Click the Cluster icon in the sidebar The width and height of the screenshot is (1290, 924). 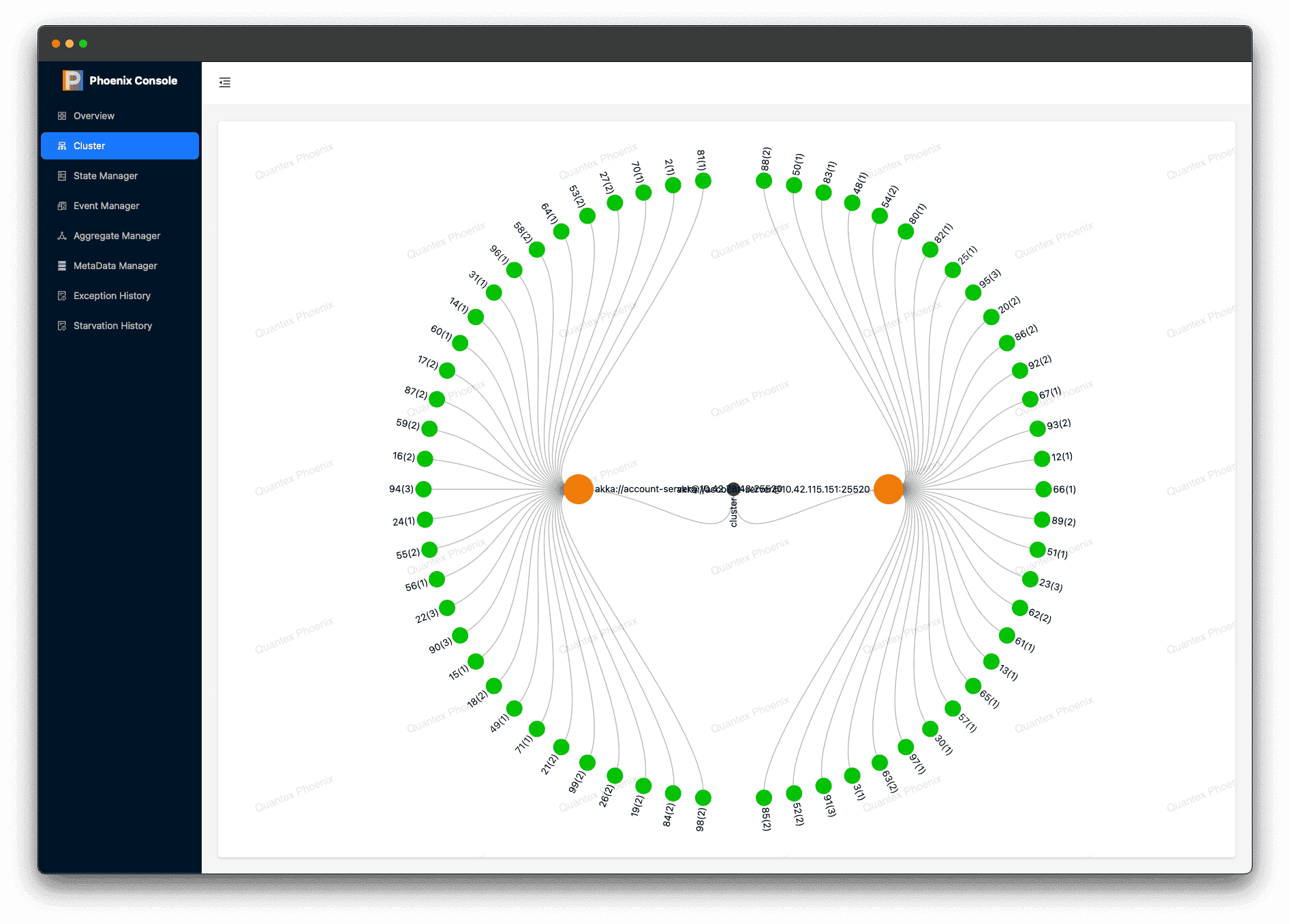pyautogui.click(x=62, y=146)
